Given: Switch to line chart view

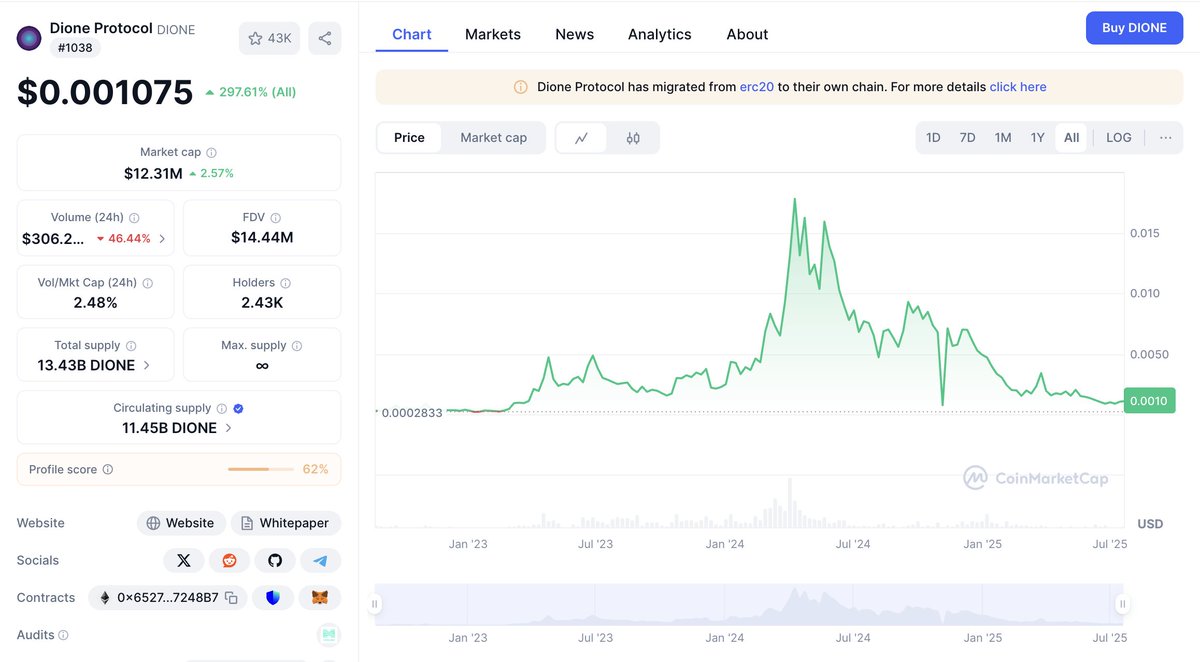Looking at the screenshot, I should point(581,138).
